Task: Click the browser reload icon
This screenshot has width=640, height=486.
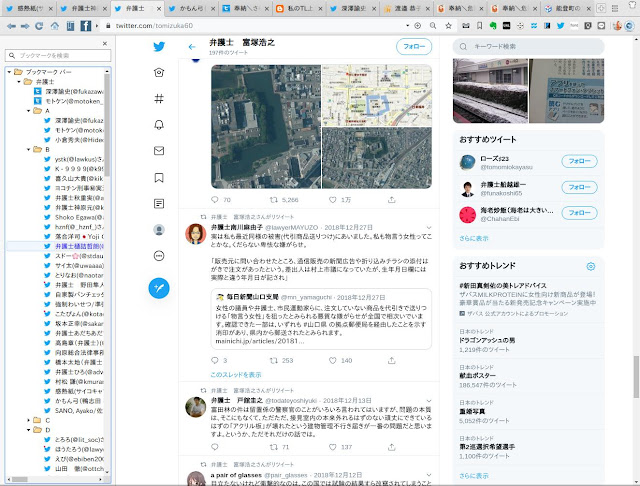Action: pyautogui.click(x=39, y=26)
